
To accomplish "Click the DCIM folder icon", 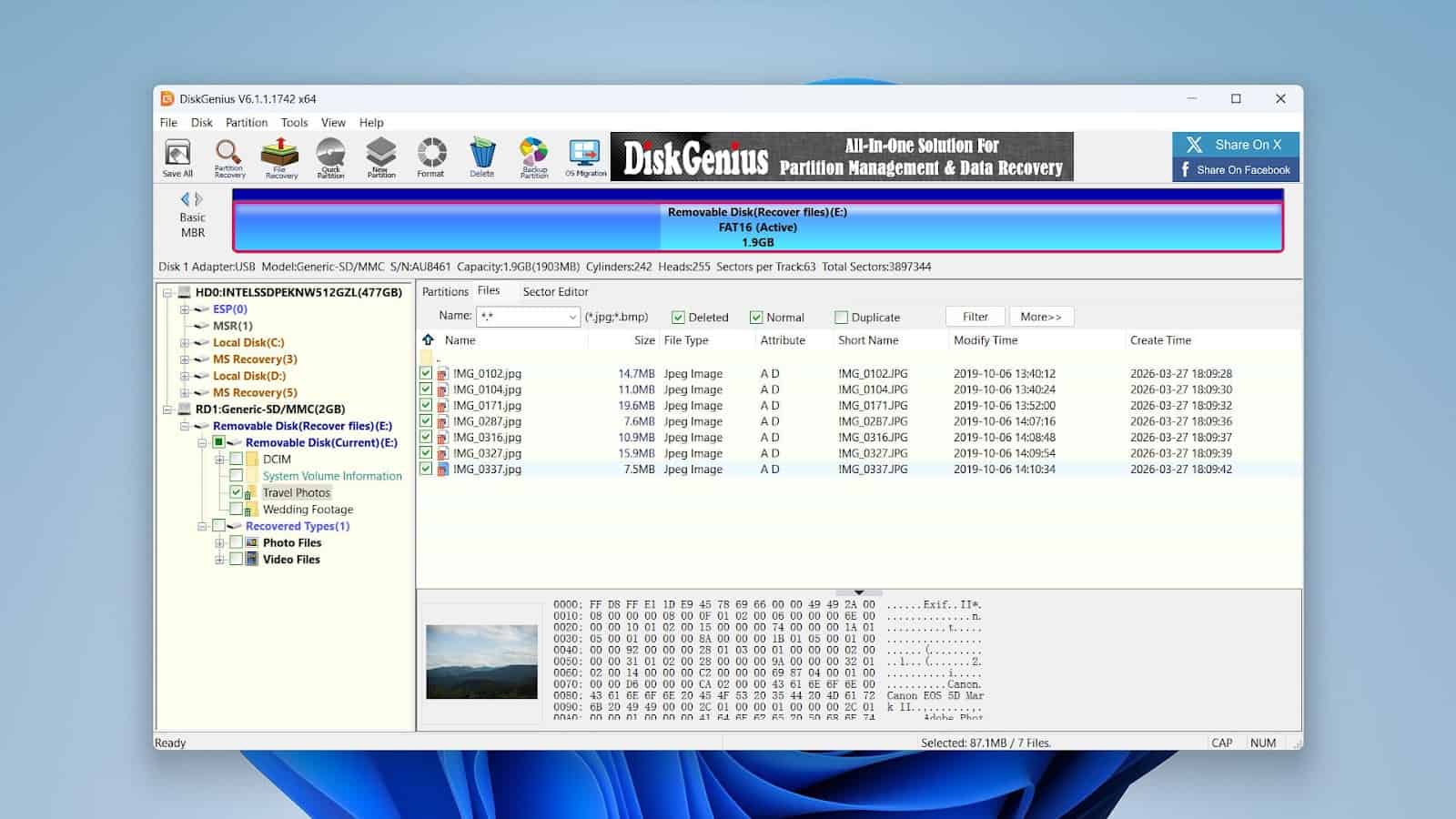I will point(252,460).
